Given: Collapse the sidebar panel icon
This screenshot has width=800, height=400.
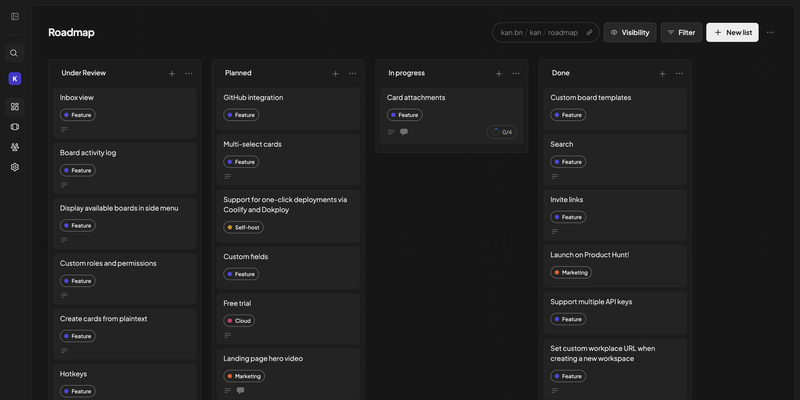Looking at the screenshot, I should tap(15, 16).
